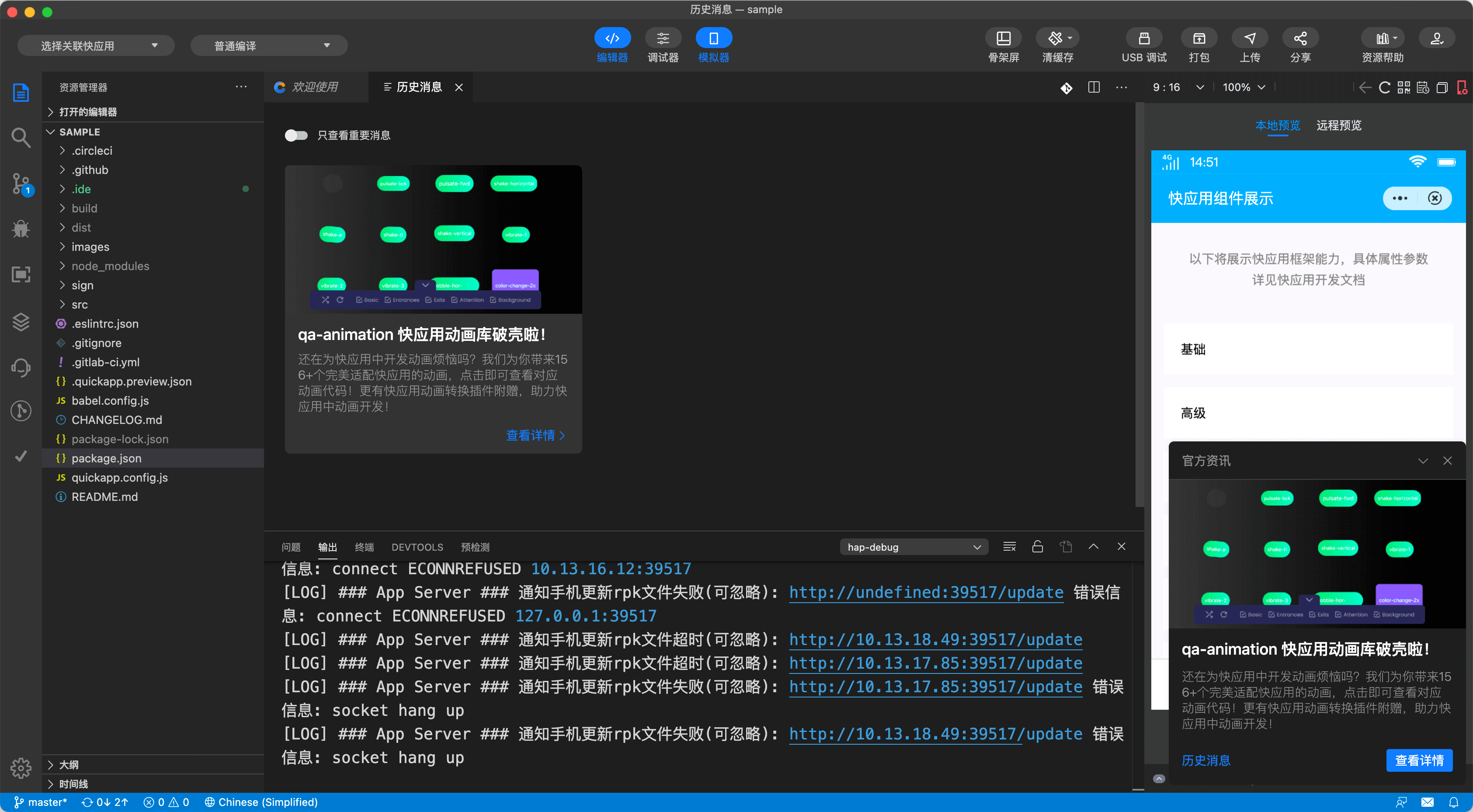Toggle 只查看重要消息 switch
1473x812 pixels.
tap(296, 135)
